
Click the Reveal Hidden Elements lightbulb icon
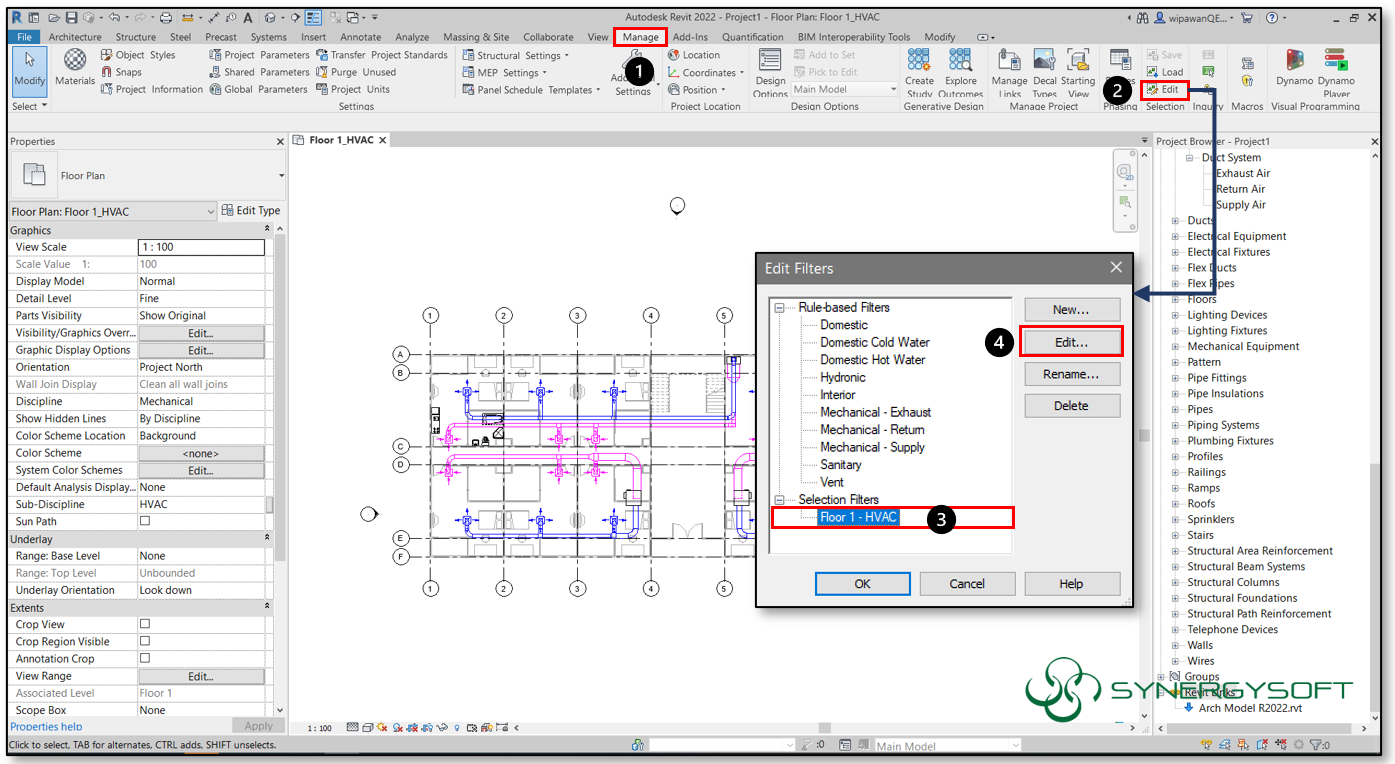tap(456, 727)
